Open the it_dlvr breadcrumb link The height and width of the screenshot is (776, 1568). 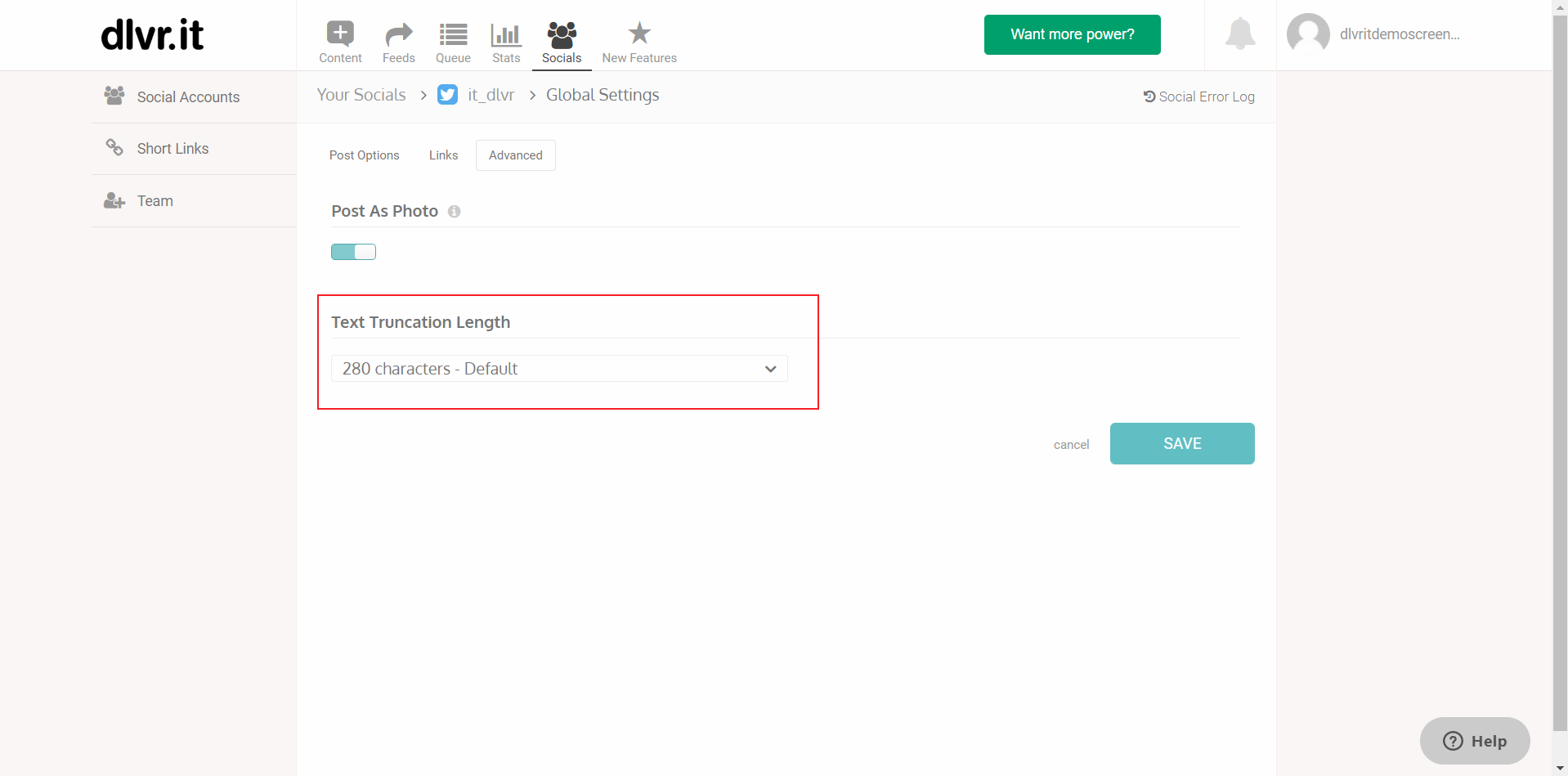point(491,95)
